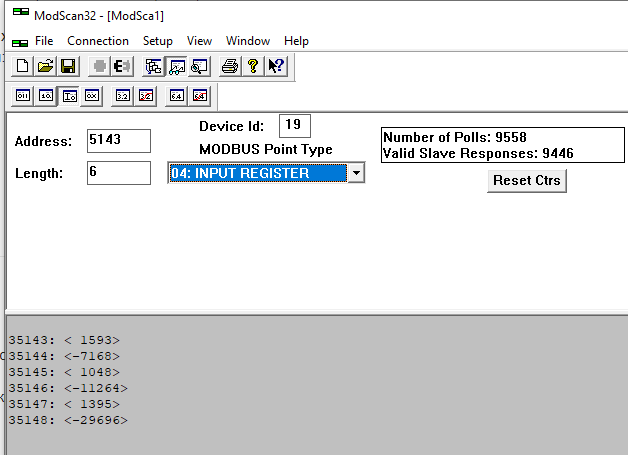The width and height of the screenshot is (628, 455).
Task: Expand the MODBUS Point Type dropdown arrow
Action: tap(356, 173)
